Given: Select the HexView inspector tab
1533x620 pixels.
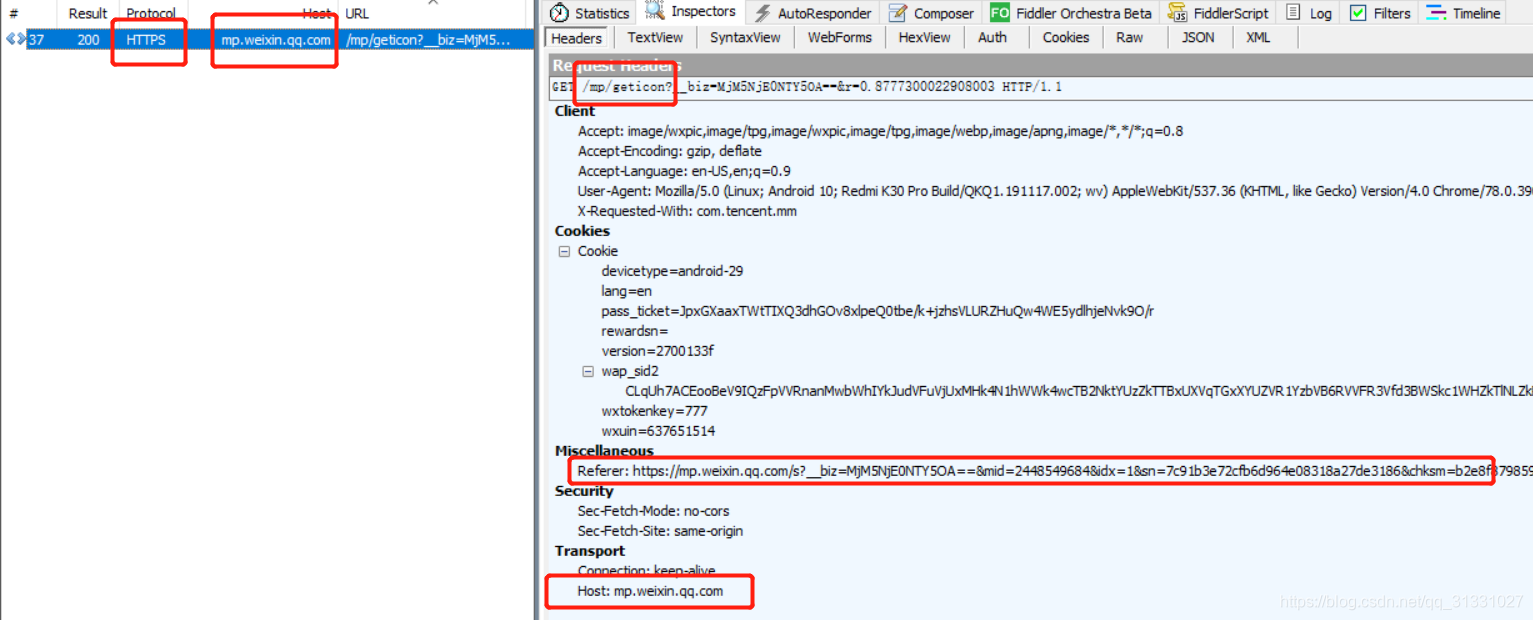Looking at the screenshot, I should pos(924,37).
